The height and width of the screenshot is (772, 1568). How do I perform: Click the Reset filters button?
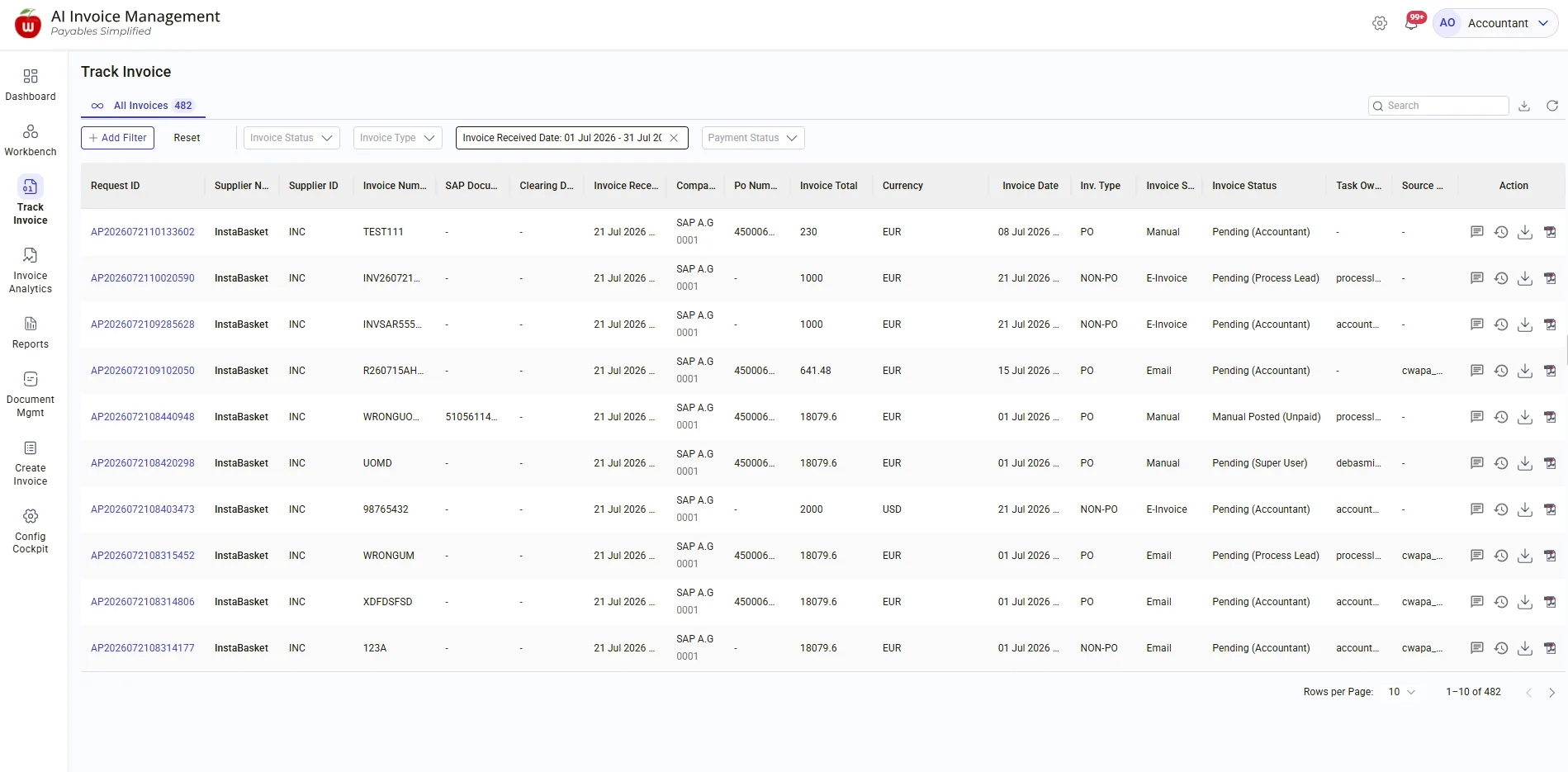187,138
